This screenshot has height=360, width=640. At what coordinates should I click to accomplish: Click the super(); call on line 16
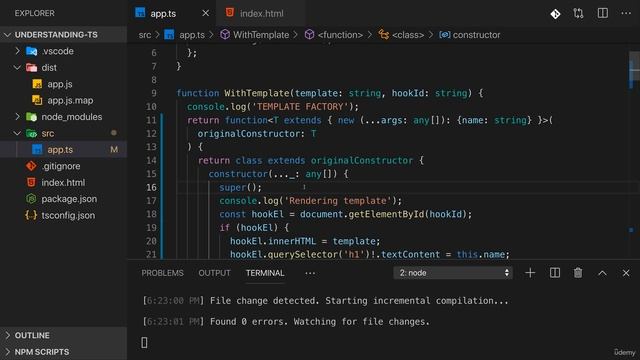(240, 187)
